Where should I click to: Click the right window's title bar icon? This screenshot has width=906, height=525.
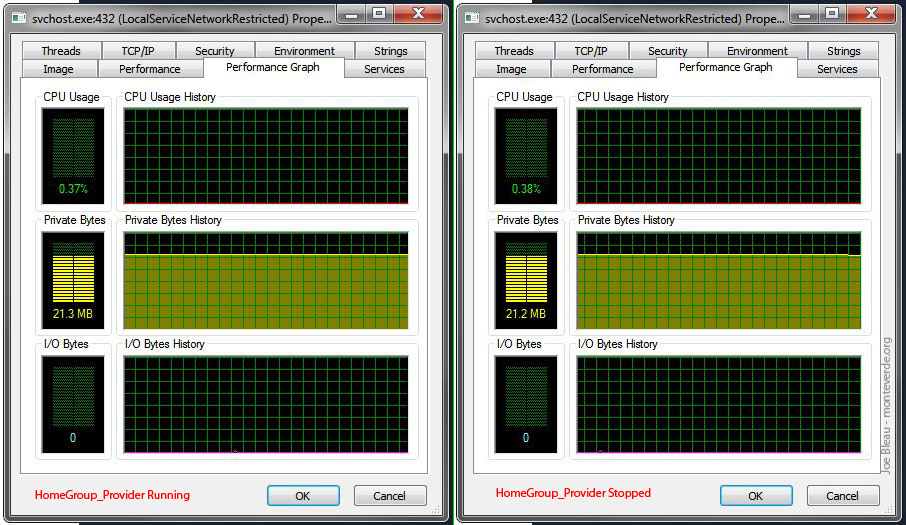pyautogui.click(x=472, y=18)
